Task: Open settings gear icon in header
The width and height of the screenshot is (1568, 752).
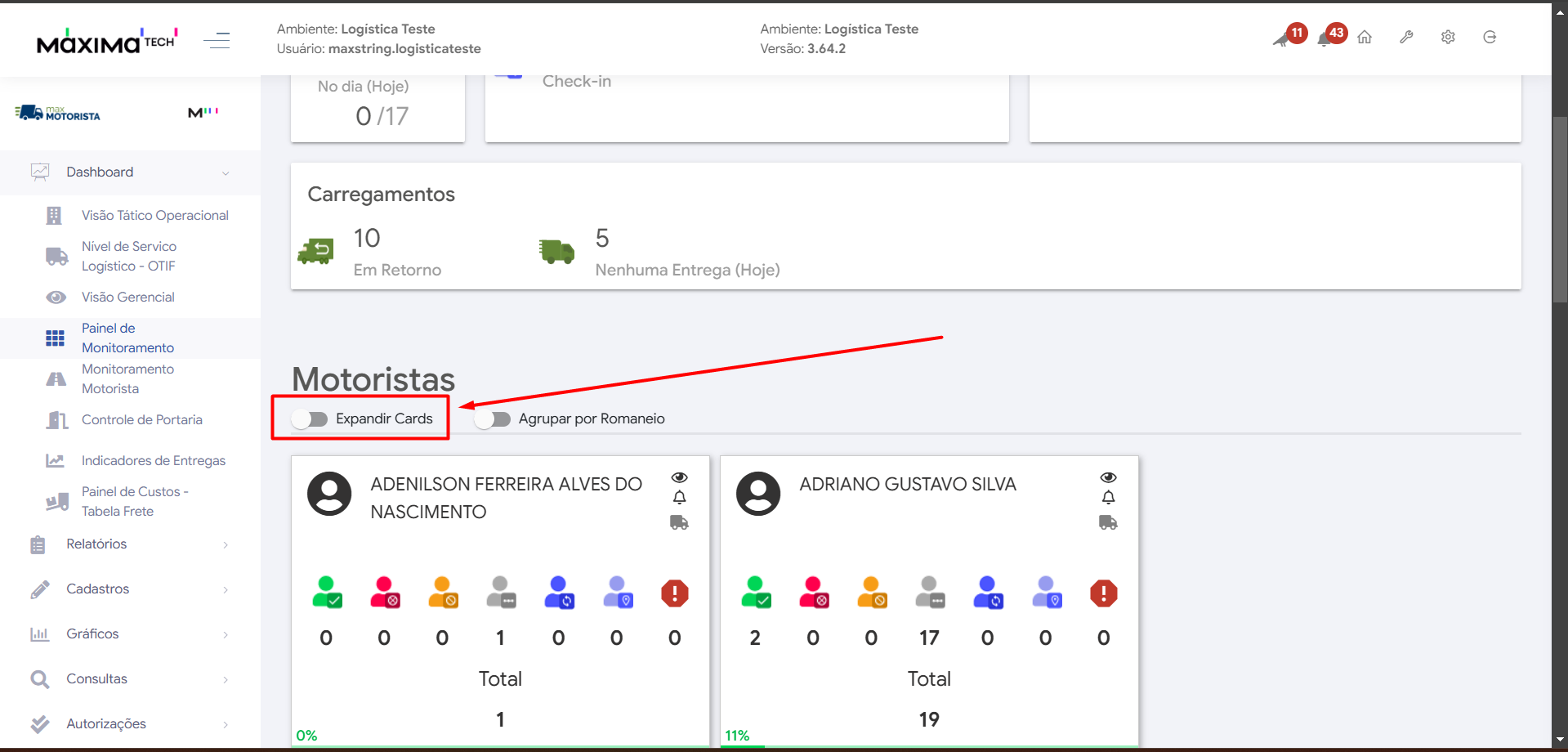Action: 1448,38
